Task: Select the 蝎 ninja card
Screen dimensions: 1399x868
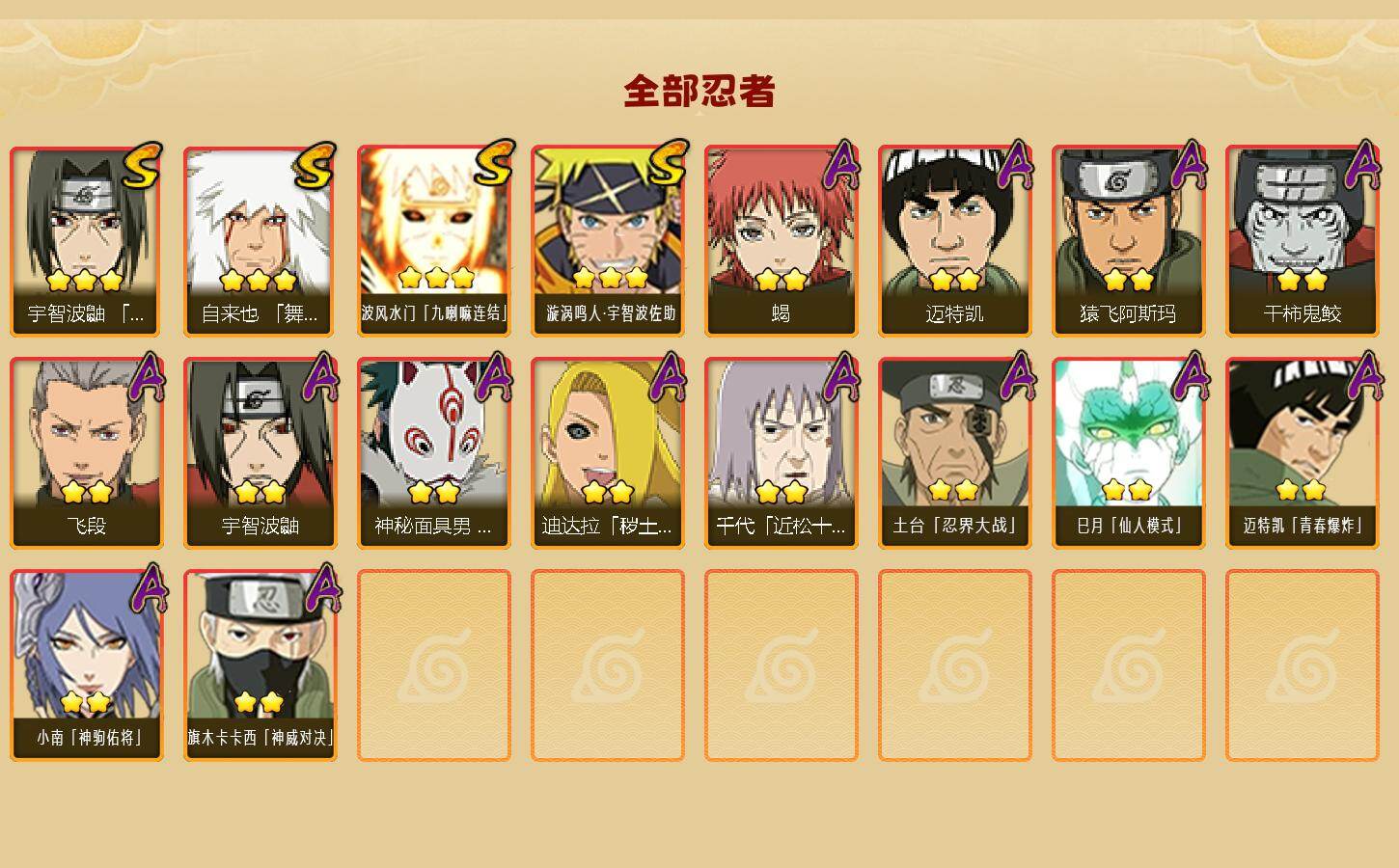Action: pos(782,241)
